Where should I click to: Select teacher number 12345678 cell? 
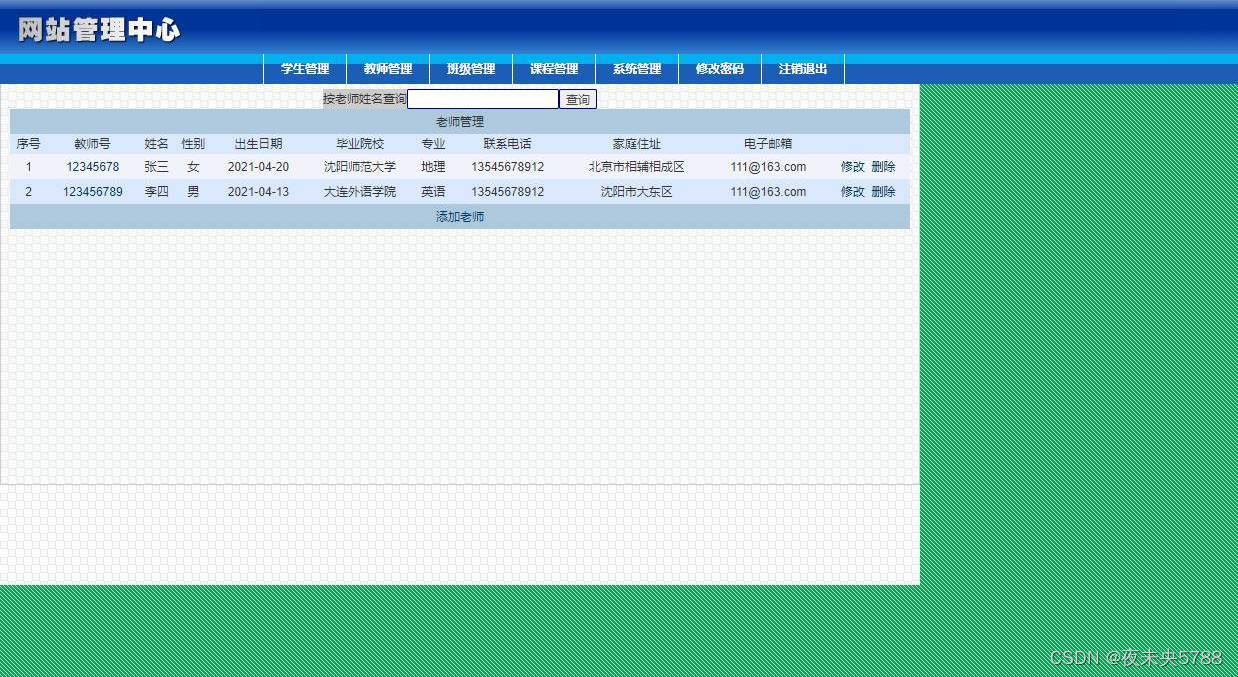[x=93, y=167]
